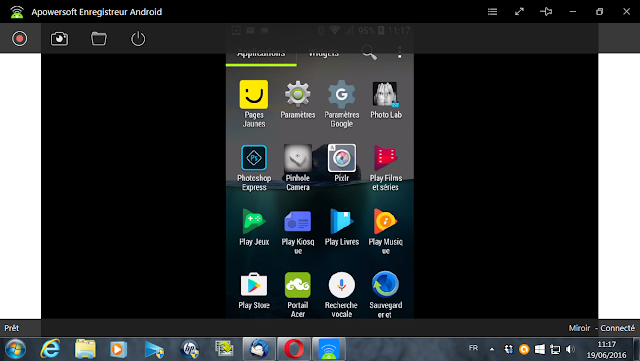Open the Play Store app

pos(254,291)
